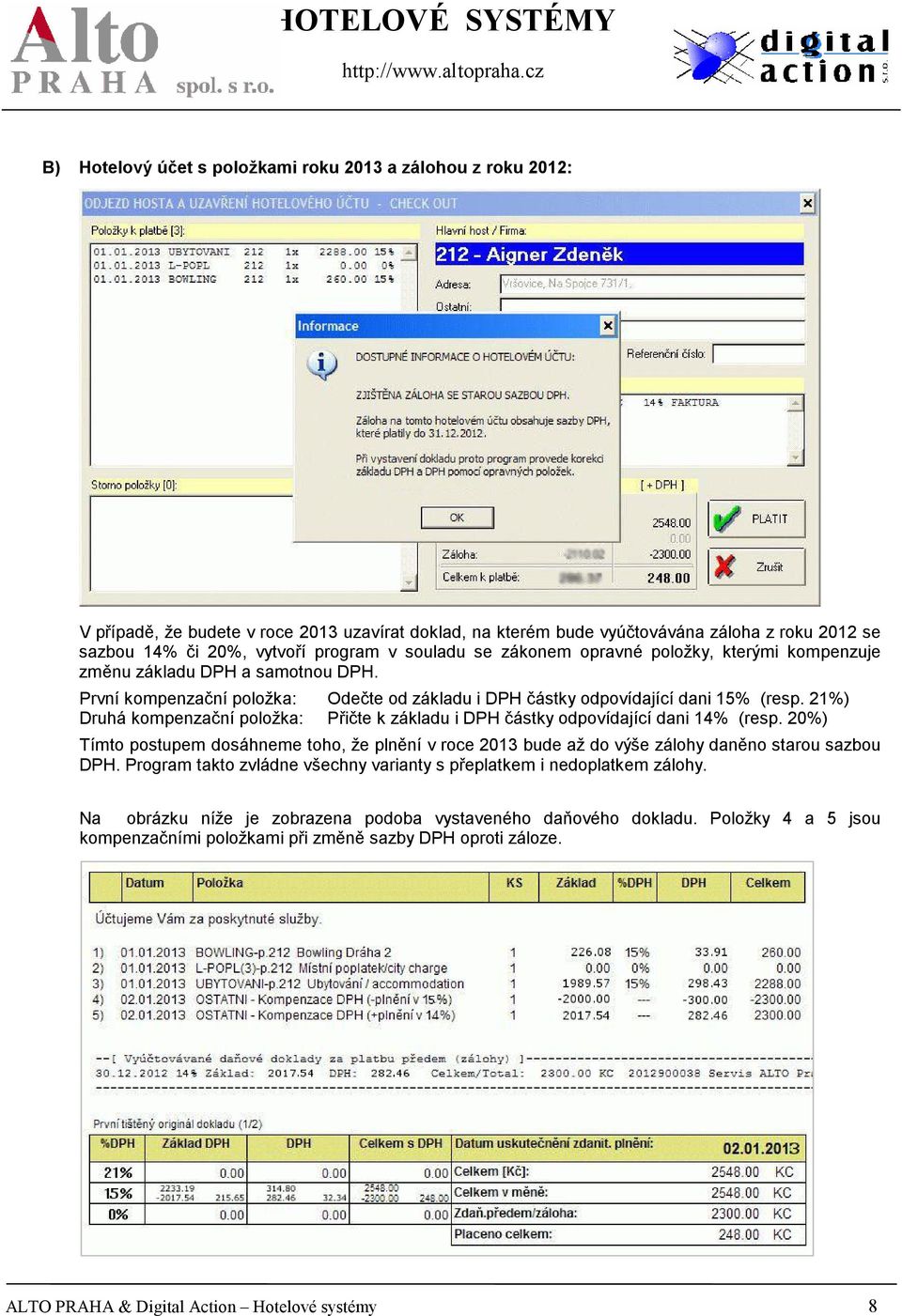Click the 'Celkem' column header in the invoice
The height and width of the screenshot is (1316, 902).
(x=768, y=883)
